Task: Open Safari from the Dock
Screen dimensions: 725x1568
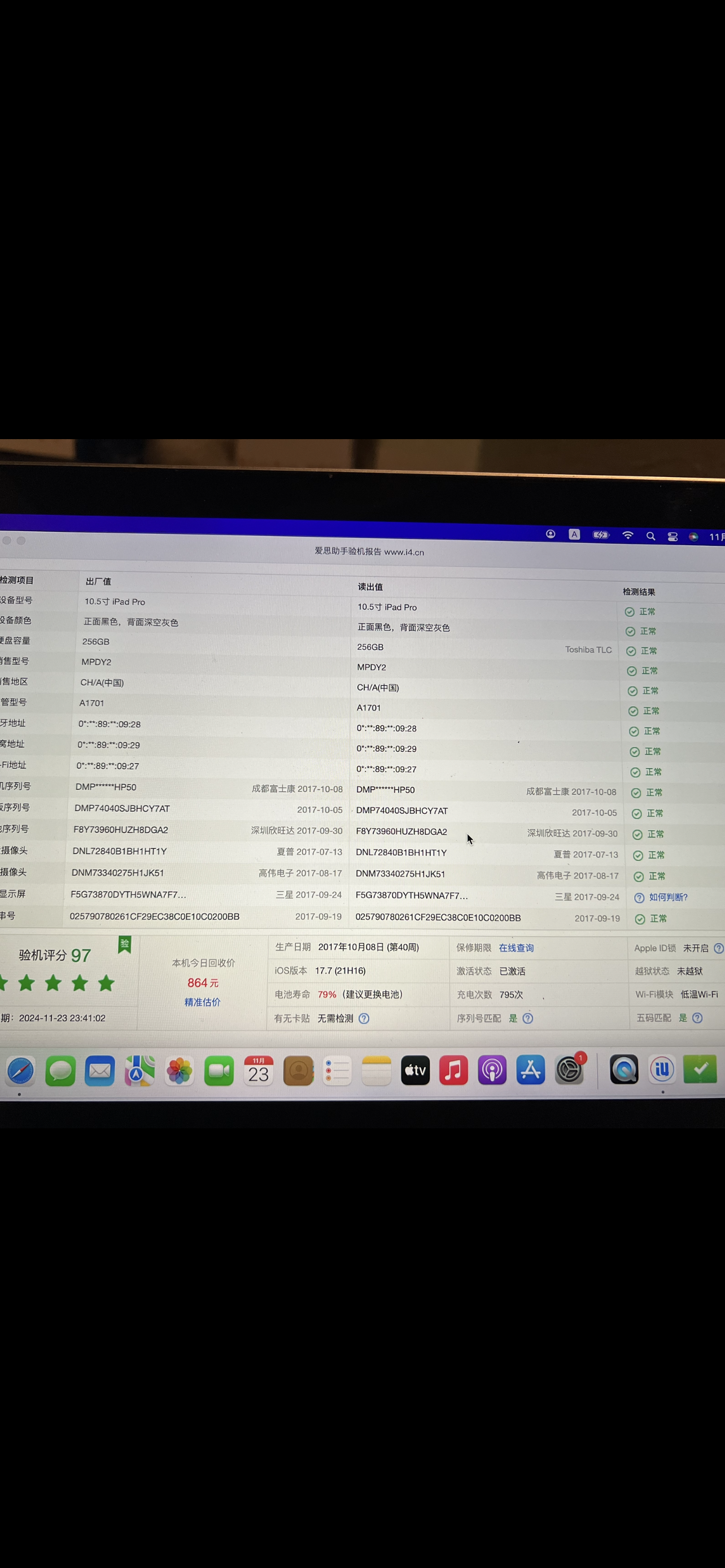Action: click(20, 1071)
